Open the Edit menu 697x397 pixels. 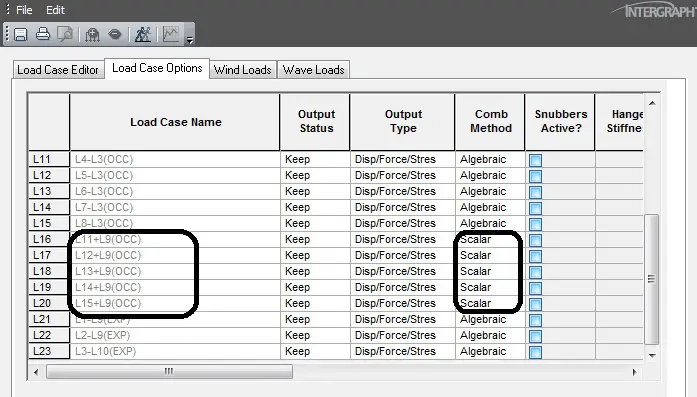[55, 10]
